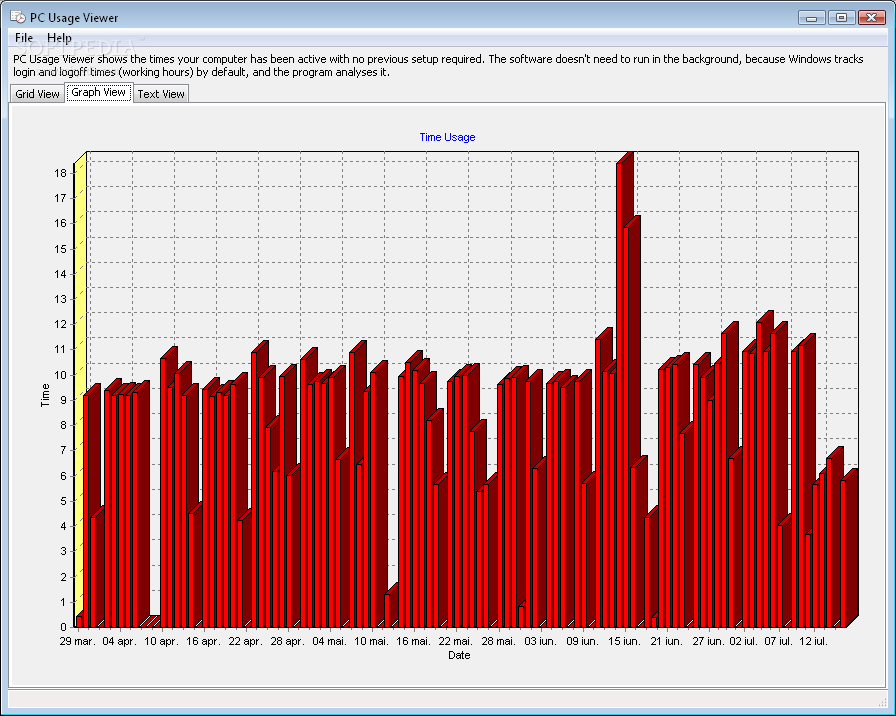Click the 0 value on Time axis
This screenshot has width=896, height=716.
63,627
